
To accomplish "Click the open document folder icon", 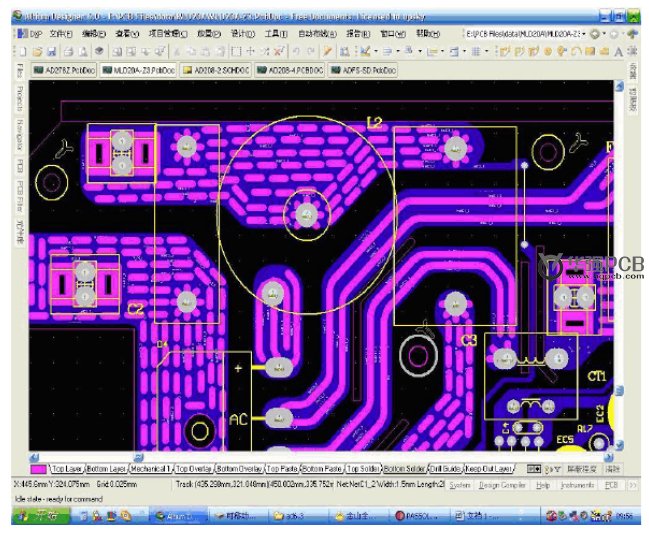I will (37, 51).
